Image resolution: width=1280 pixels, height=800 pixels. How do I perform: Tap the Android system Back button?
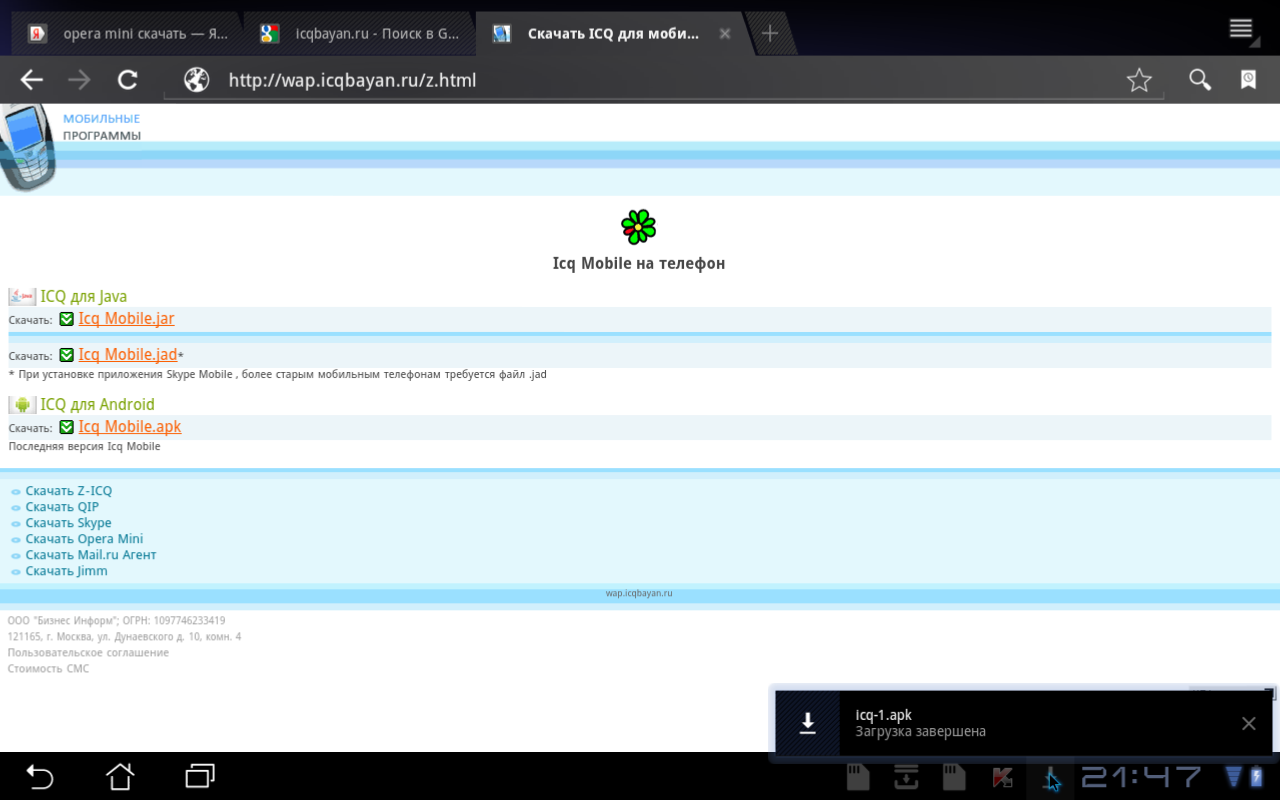tap(39, 776)
